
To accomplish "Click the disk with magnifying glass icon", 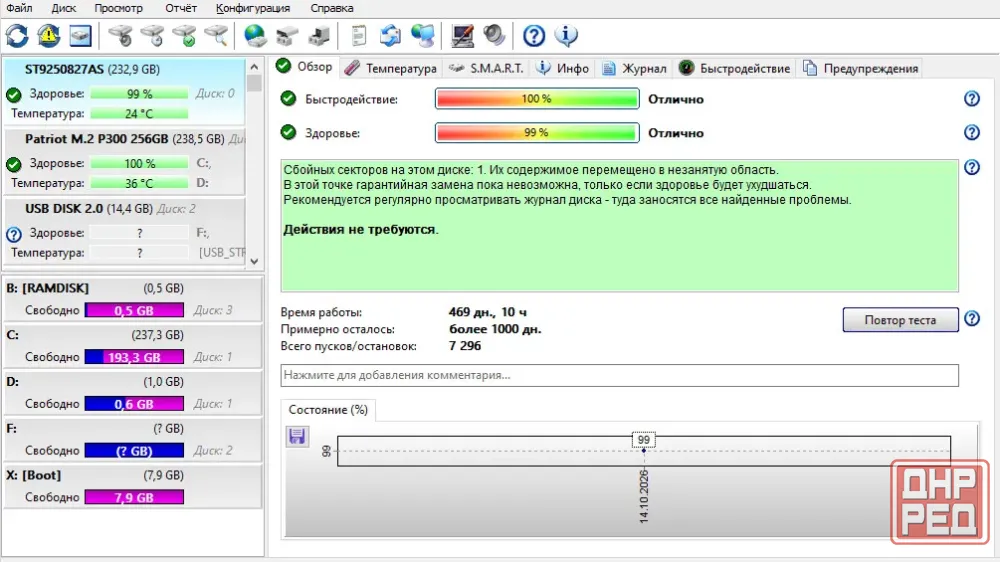I will click(216, 36).
